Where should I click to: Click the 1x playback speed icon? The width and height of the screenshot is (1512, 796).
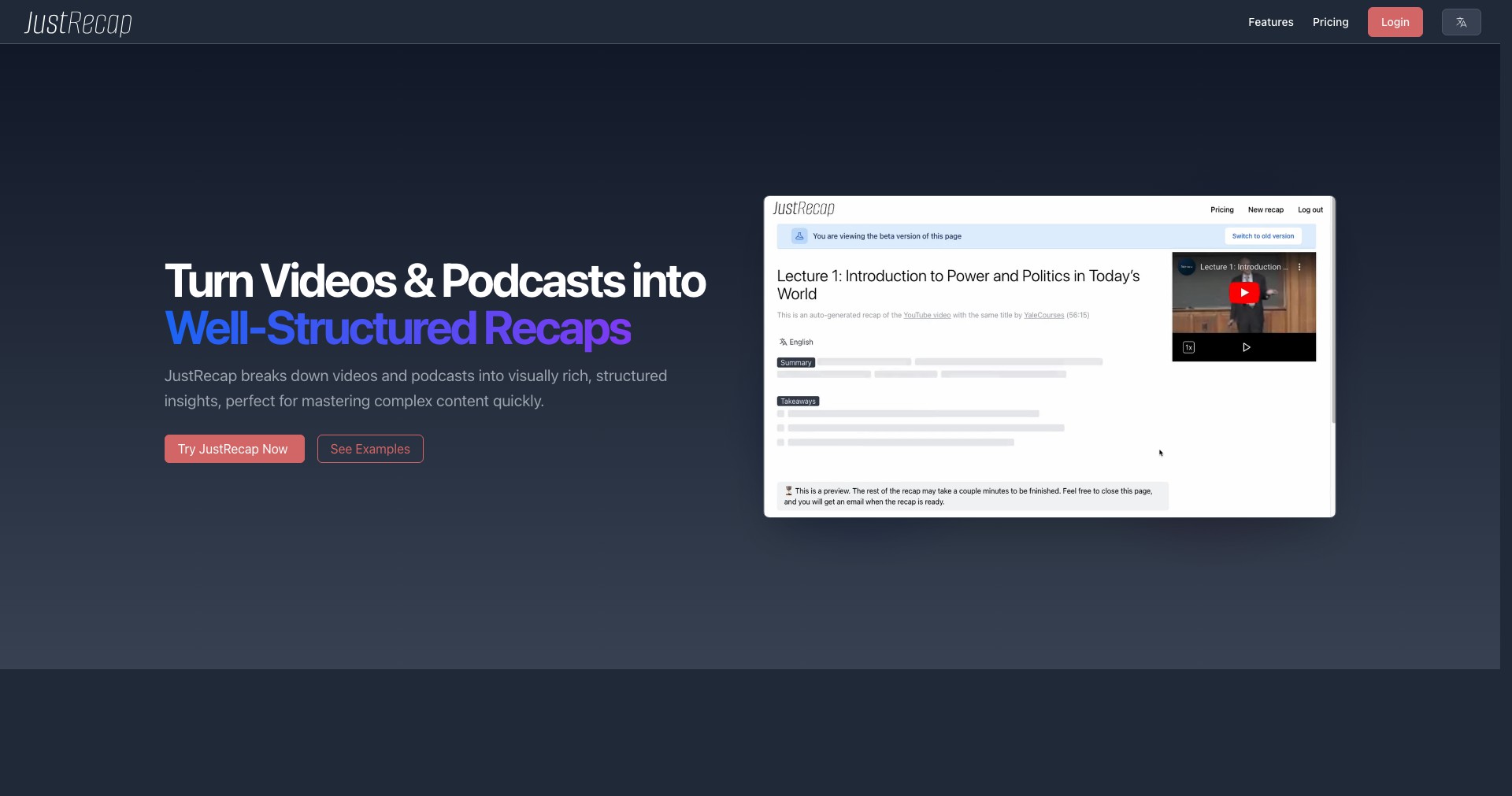1189,347
